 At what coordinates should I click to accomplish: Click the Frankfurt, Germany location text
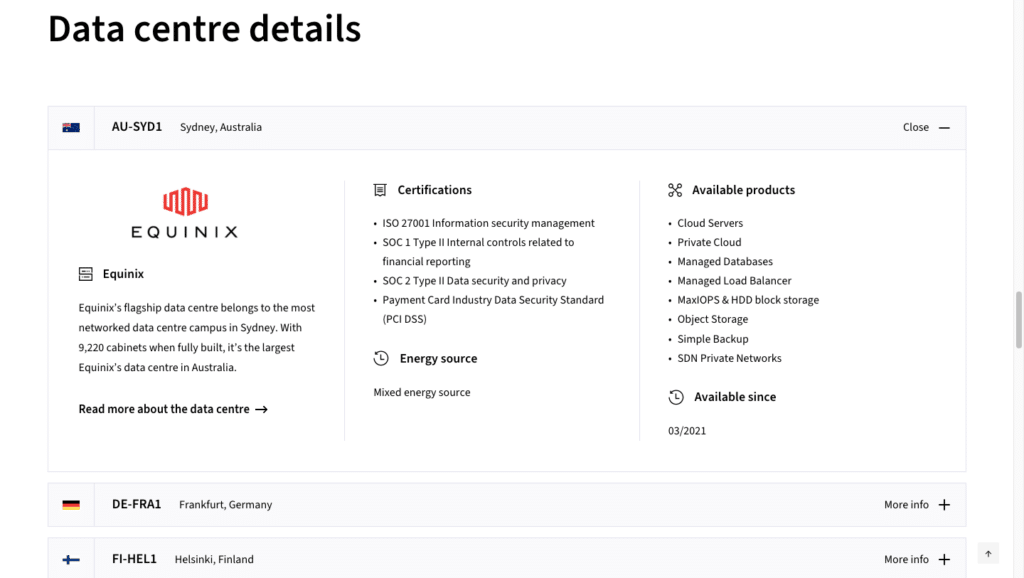(225, 505)
